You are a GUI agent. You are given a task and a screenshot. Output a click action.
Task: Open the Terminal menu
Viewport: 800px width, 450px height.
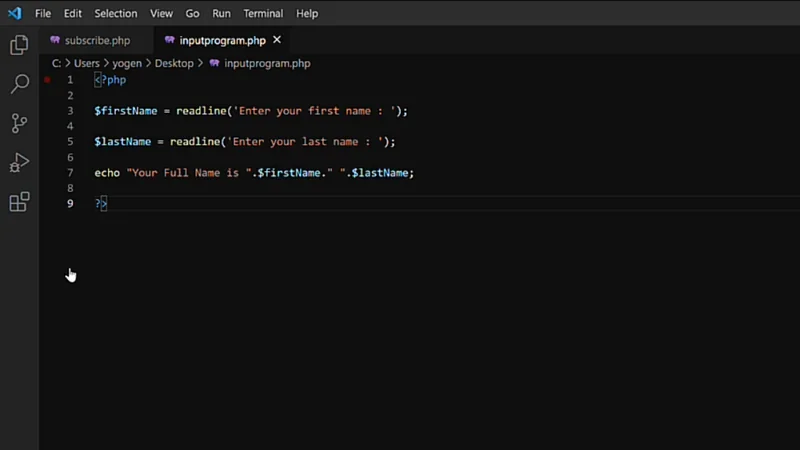[x=263, y=14]
